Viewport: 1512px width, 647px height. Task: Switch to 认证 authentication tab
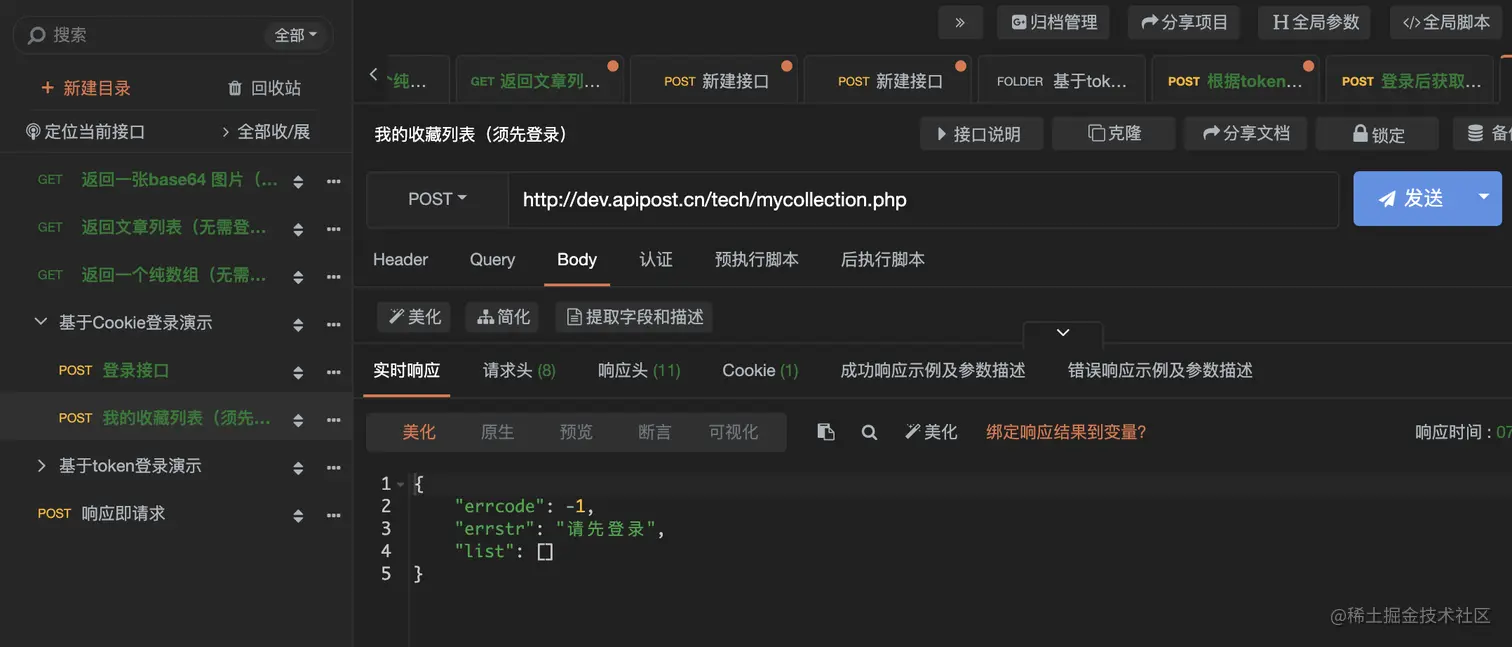(656, 259)
